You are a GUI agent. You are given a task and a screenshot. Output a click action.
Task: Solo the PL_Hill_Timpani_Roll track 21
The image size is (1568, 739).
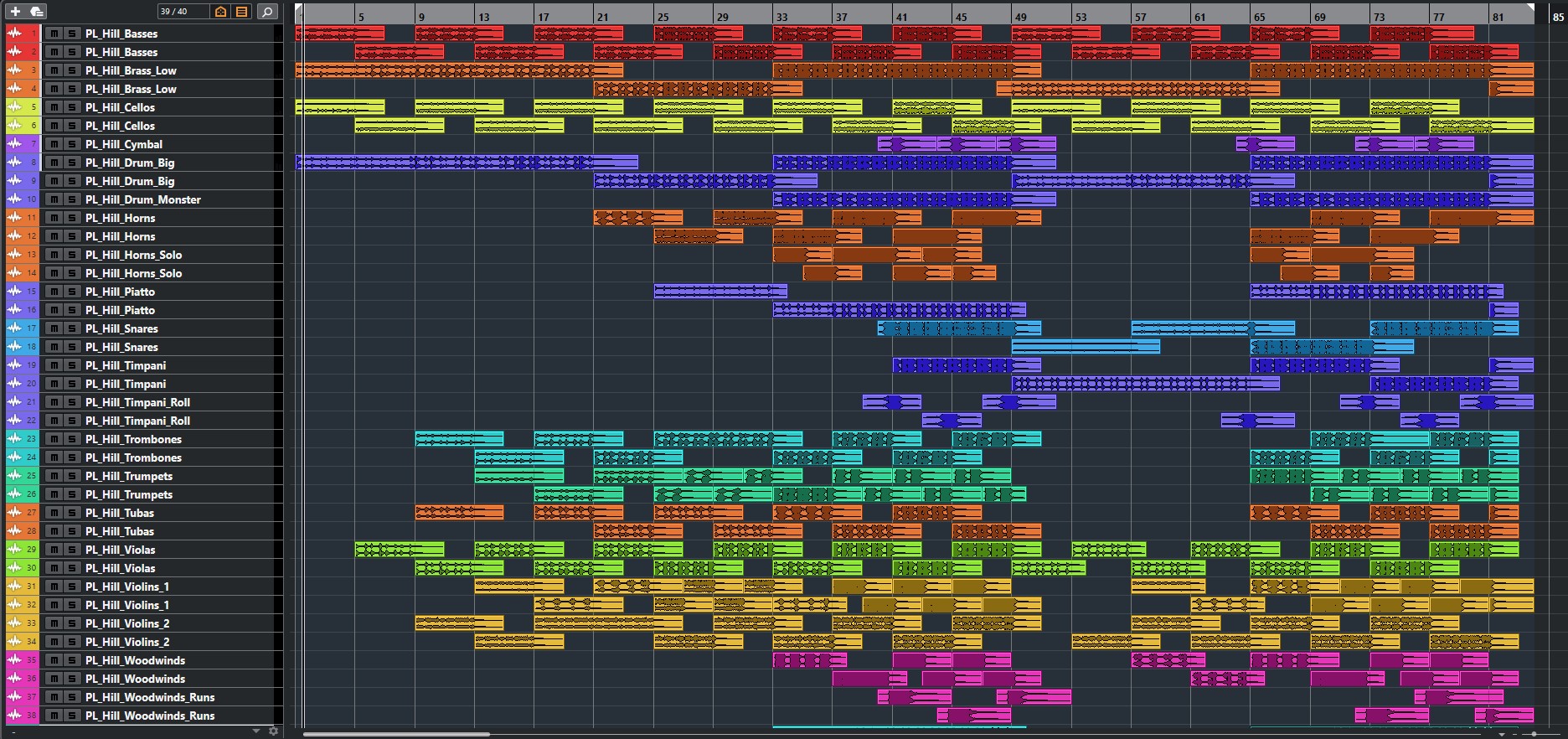coord(71,402)
